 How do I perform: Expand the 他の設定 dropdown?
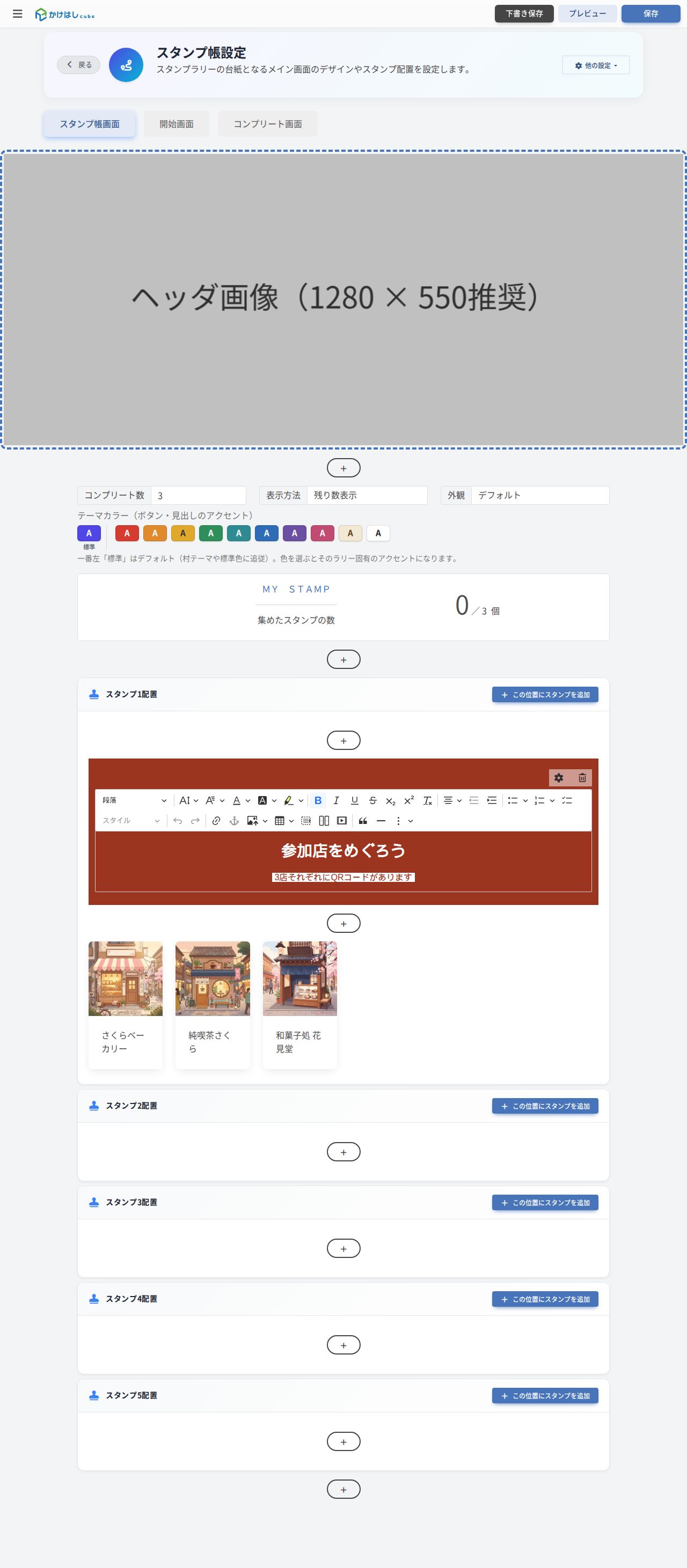pyautogui.click(x=596, y=65)
